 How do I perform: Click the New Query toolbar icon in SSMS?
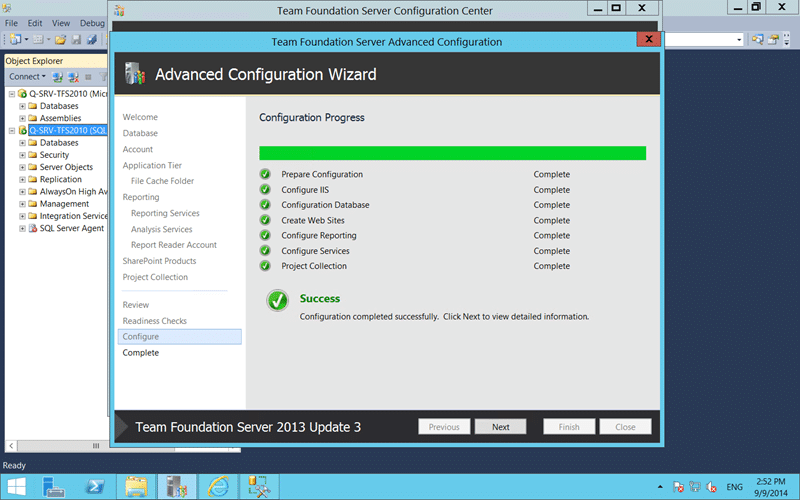point(15,39)
